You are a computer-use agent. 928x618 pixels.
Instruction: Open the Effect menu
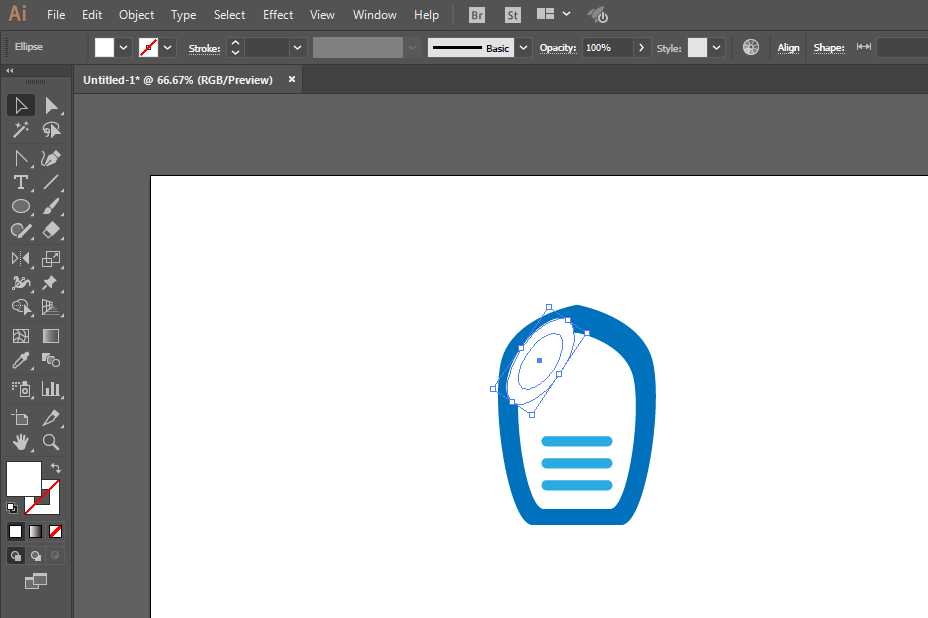[x=278, y=14]
